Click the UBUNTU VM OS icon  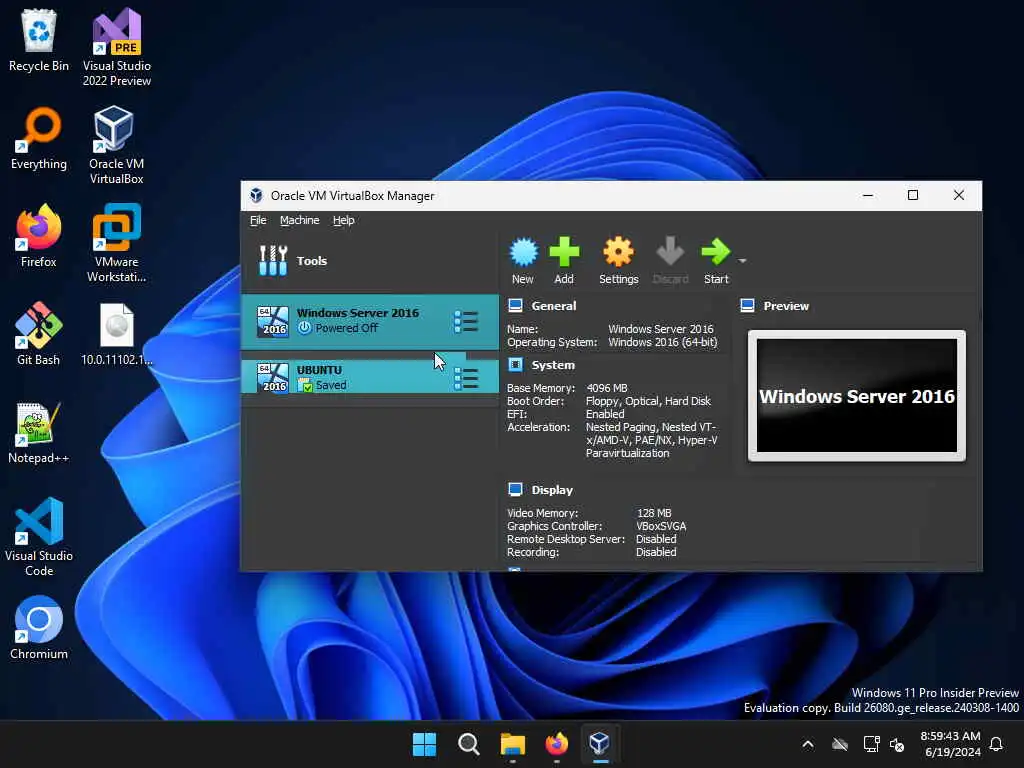[273, 377]
